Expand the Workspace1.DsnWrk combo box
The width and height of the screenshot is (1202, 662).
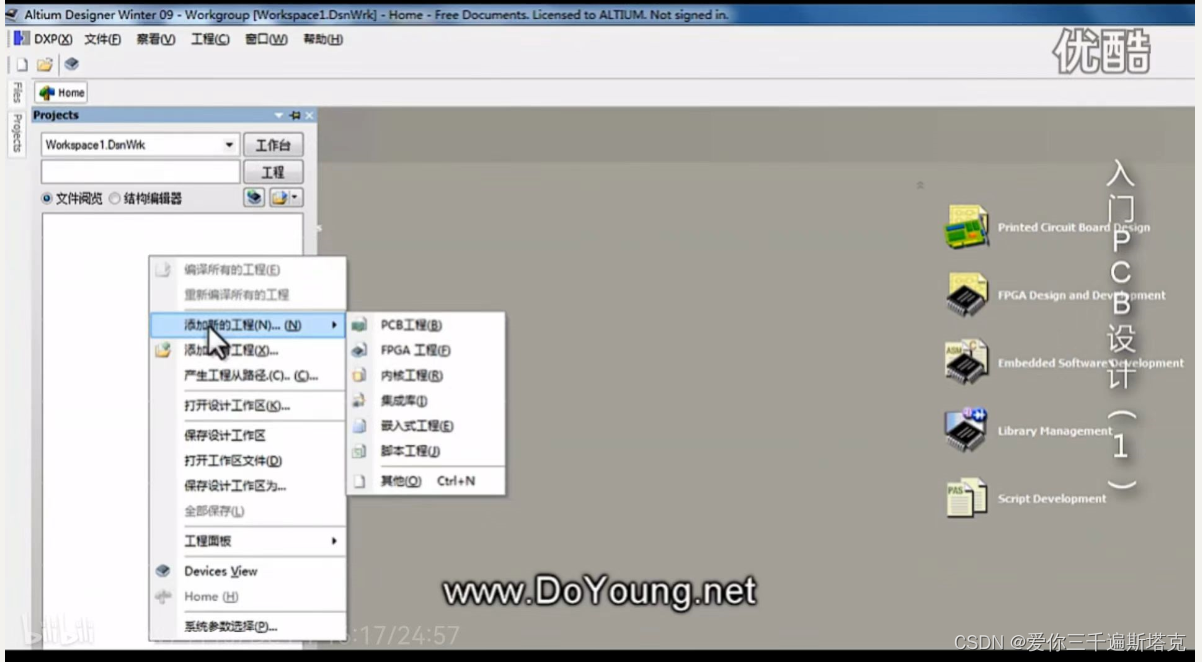click(230, 145)
